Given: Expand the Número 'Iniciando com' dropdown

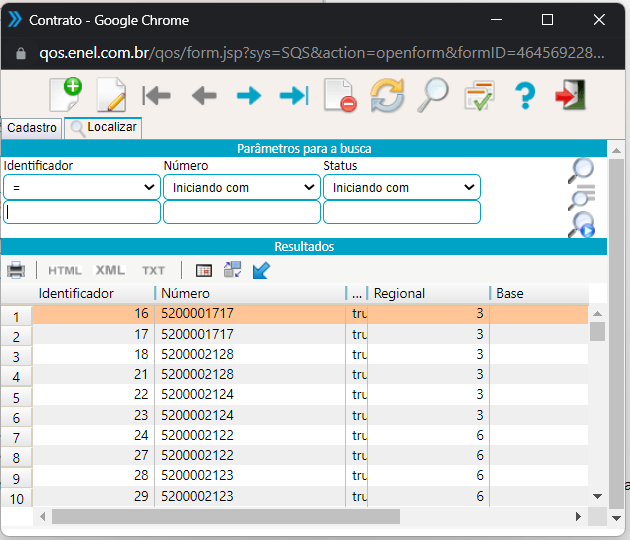Looking at the screenshot, I should click(241, 187).
